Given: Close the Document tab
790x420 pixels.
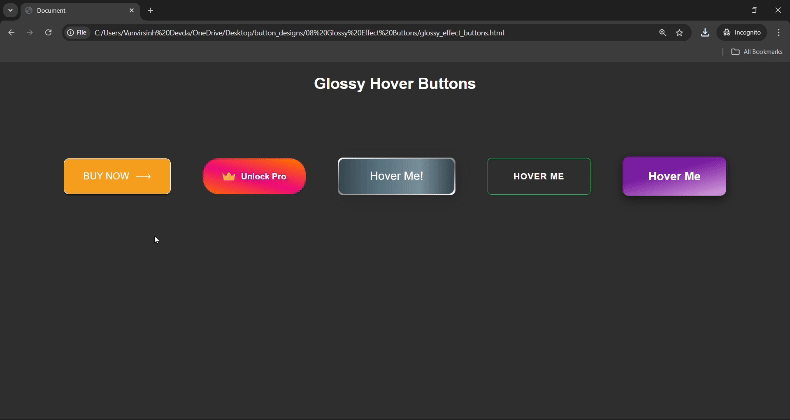Looking at the screenshot, I should (131, 11).
